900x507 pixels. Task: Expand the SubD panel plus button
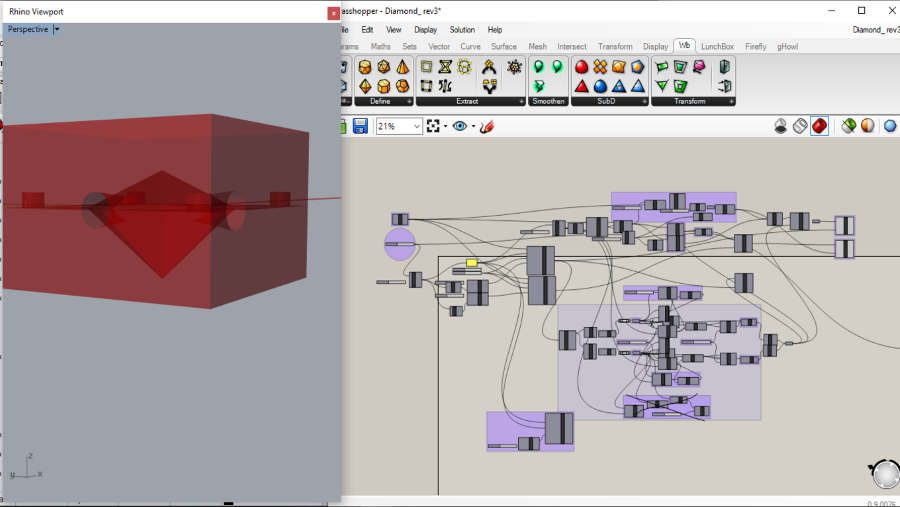tap(645, 102)
